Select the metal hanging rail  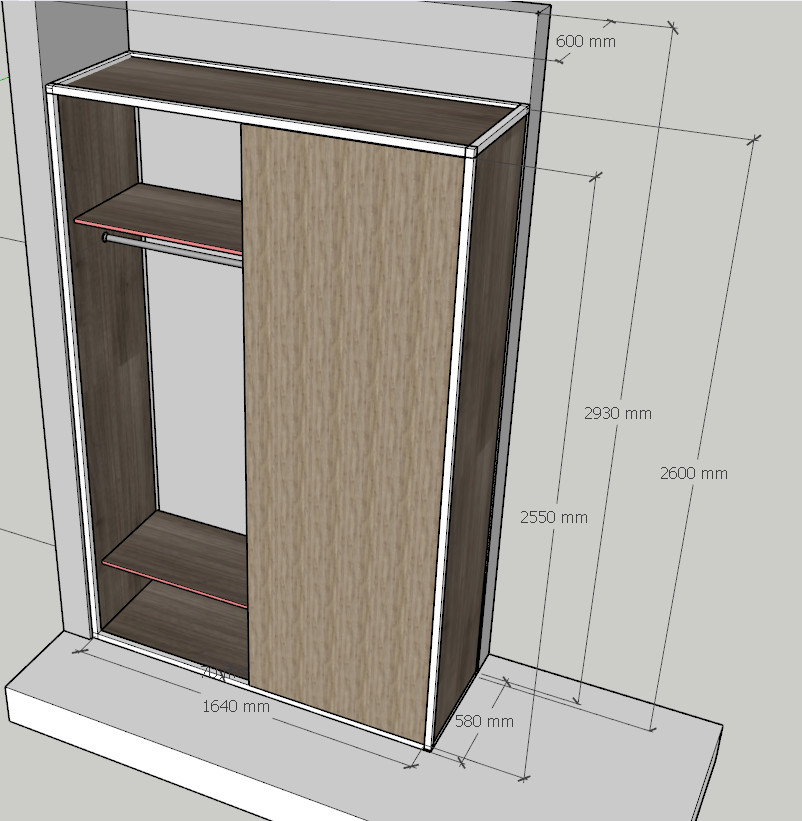(x=170, y=246)
